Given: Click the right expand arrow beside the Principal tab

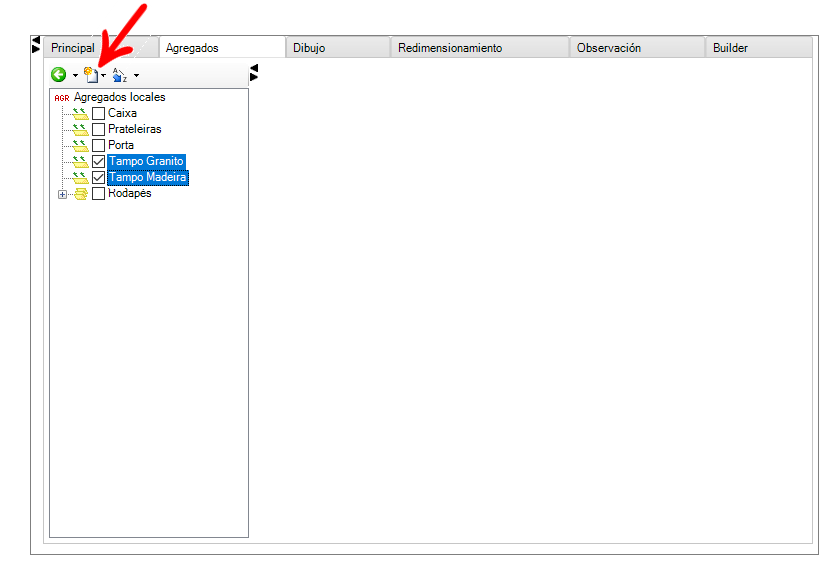Looking at the screenshot, I should 36,49.
